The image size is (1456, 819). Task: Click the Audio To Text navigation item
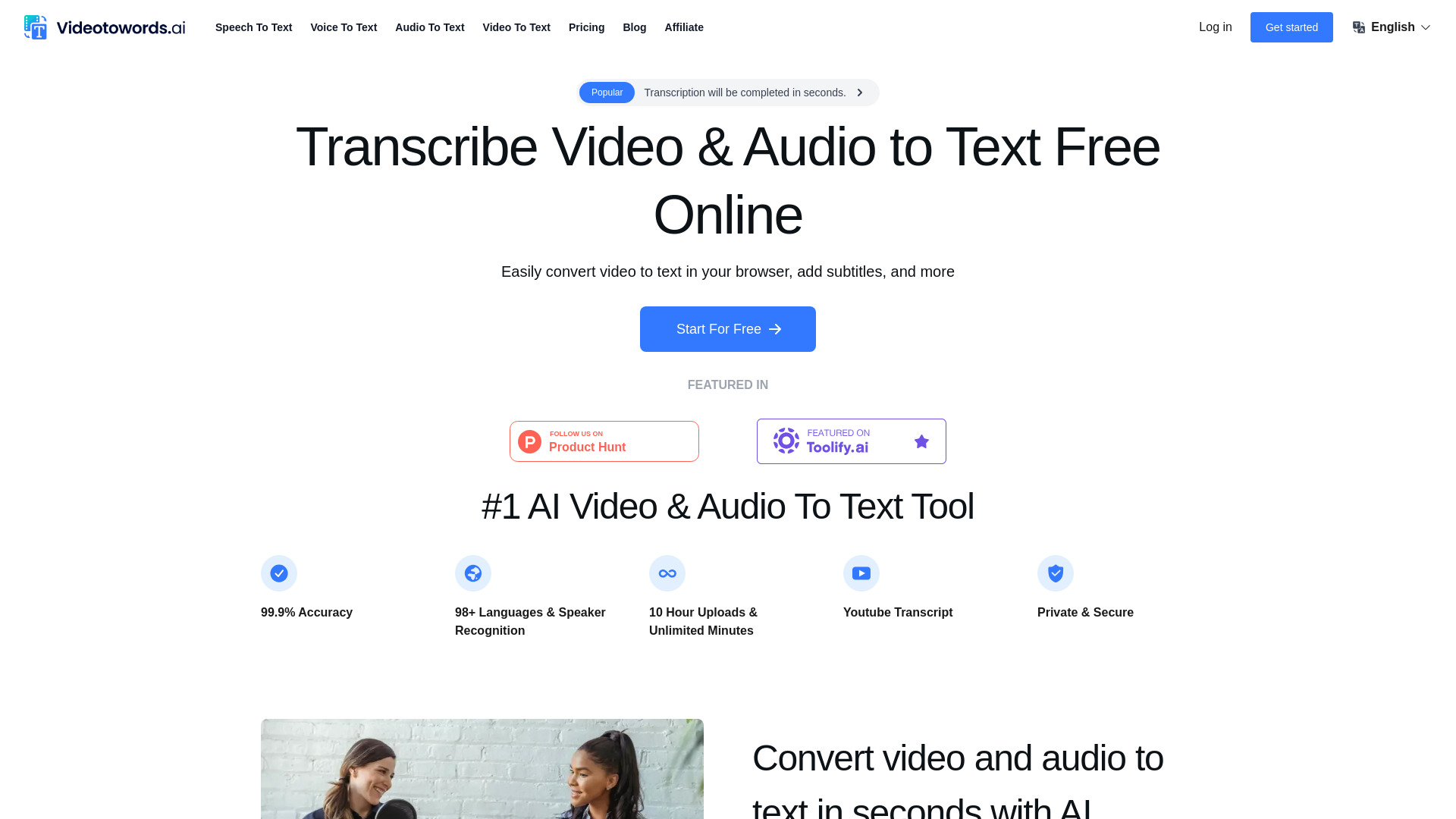[429, 27]
